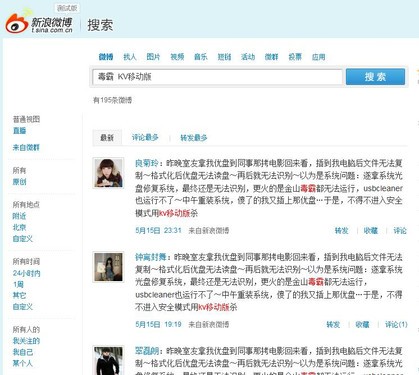Filter to 我关注的 authors
Screen dimensions: 419x375
tap(26, 341)
